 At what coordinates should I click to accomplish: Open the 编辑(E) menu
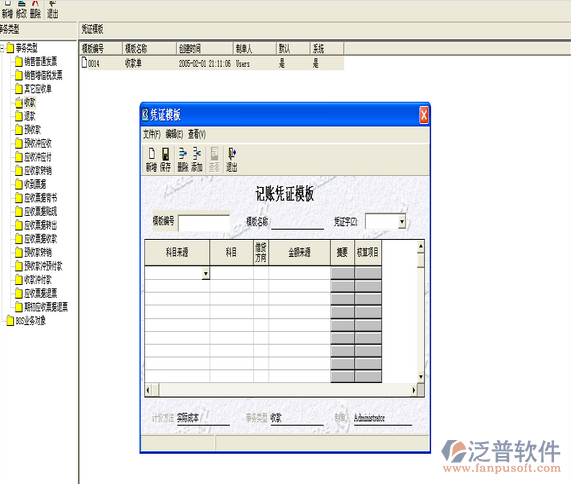pos(174,134)
